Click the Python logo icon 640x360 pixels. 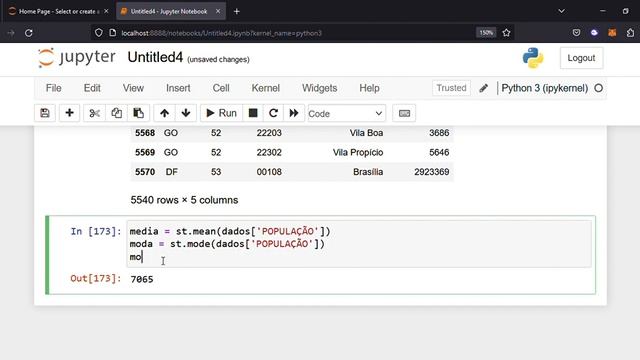(533, 58)
